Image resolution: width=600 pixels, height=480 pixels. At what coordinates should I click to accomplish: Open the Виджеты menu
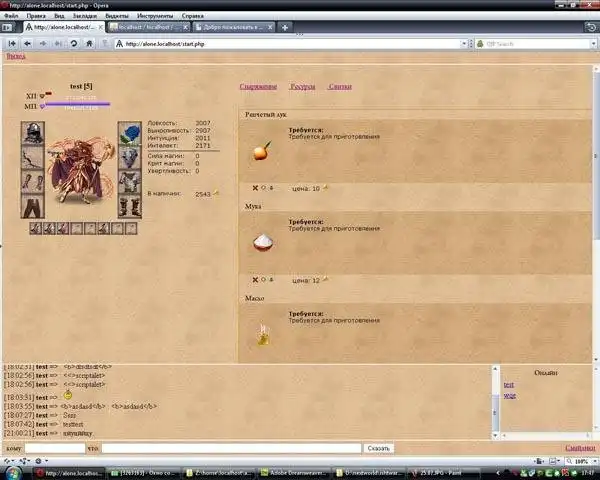coord(117,16)
